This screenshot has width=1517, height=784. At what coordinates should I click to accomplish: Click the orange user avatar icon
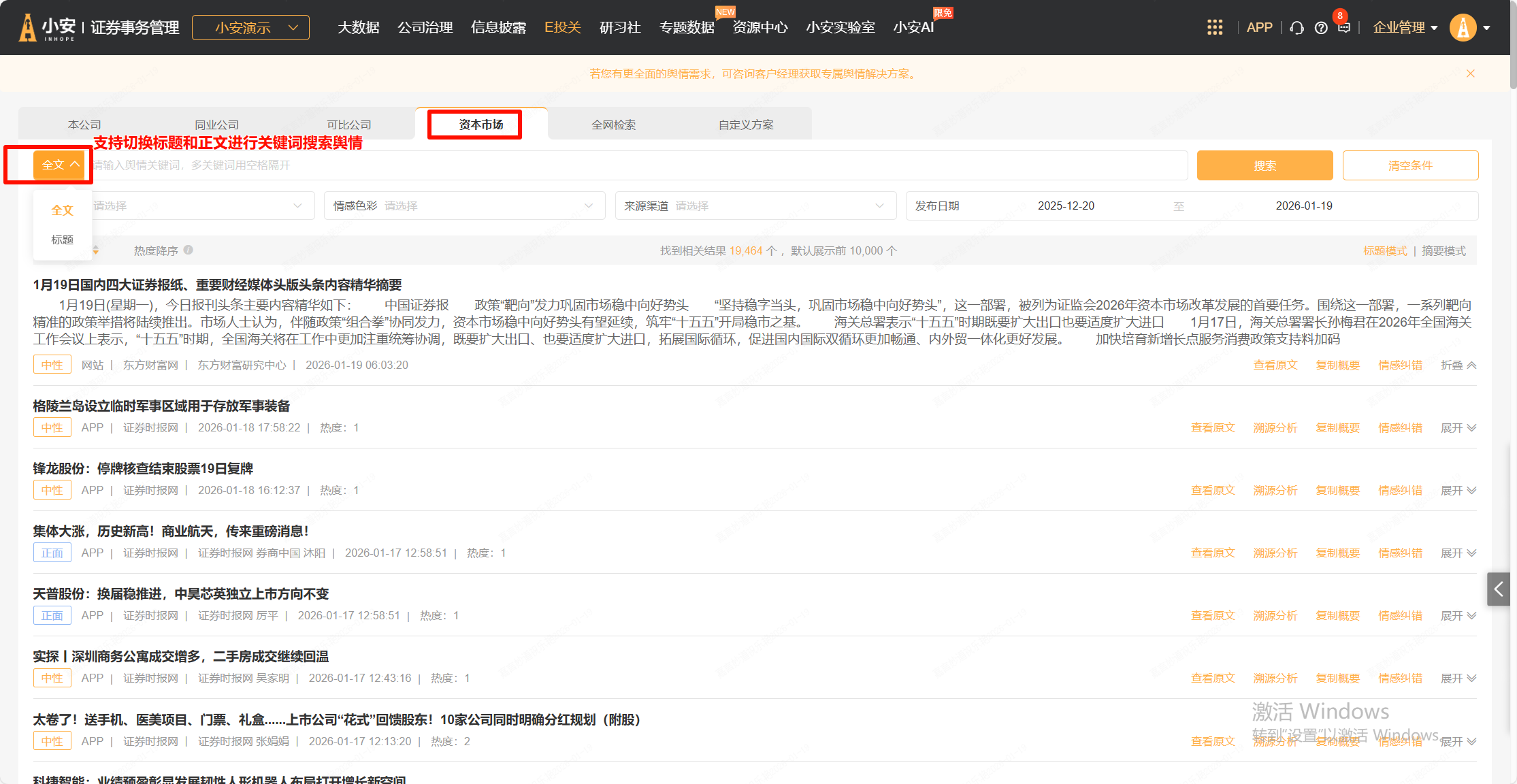tap(1463, 28)
